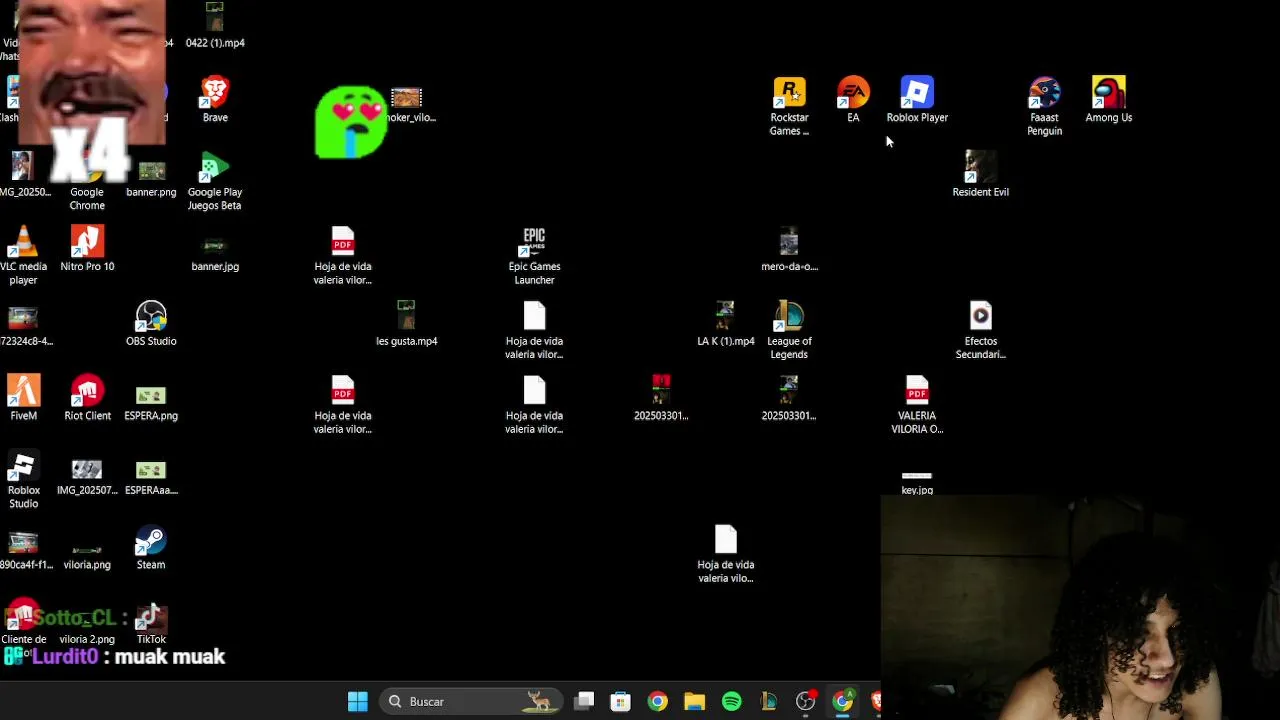Select the IMG_202507... image file
The image size is (1280, 720).
[87, 478]
